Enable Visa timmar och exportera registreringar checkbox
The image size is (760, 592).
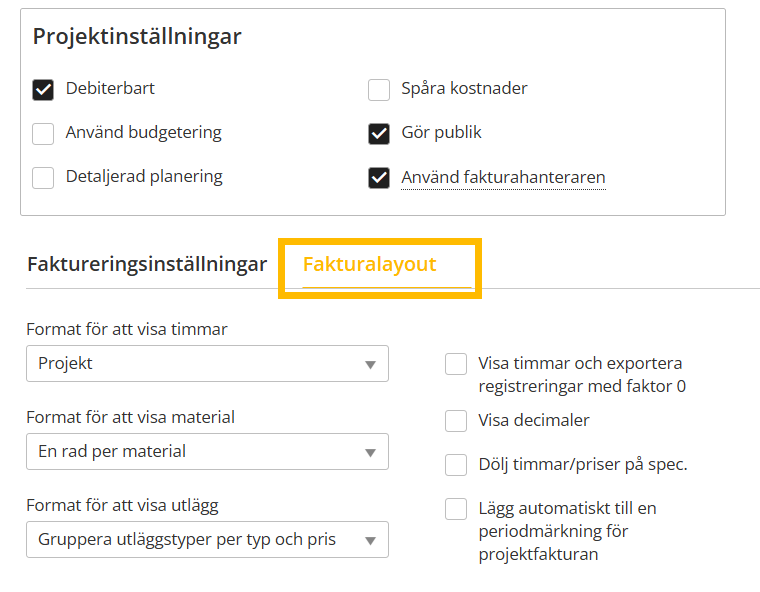(456, 364)
